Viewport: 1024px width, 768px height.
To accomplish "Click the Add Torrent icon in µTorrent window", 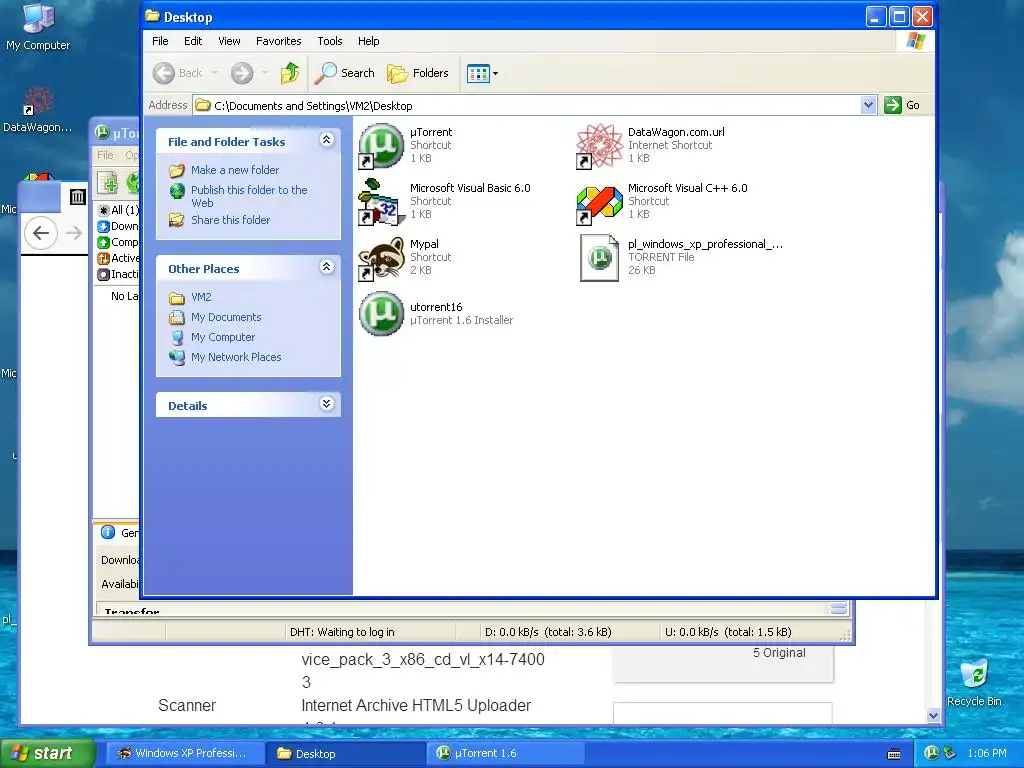I will [x=107, y=182].
